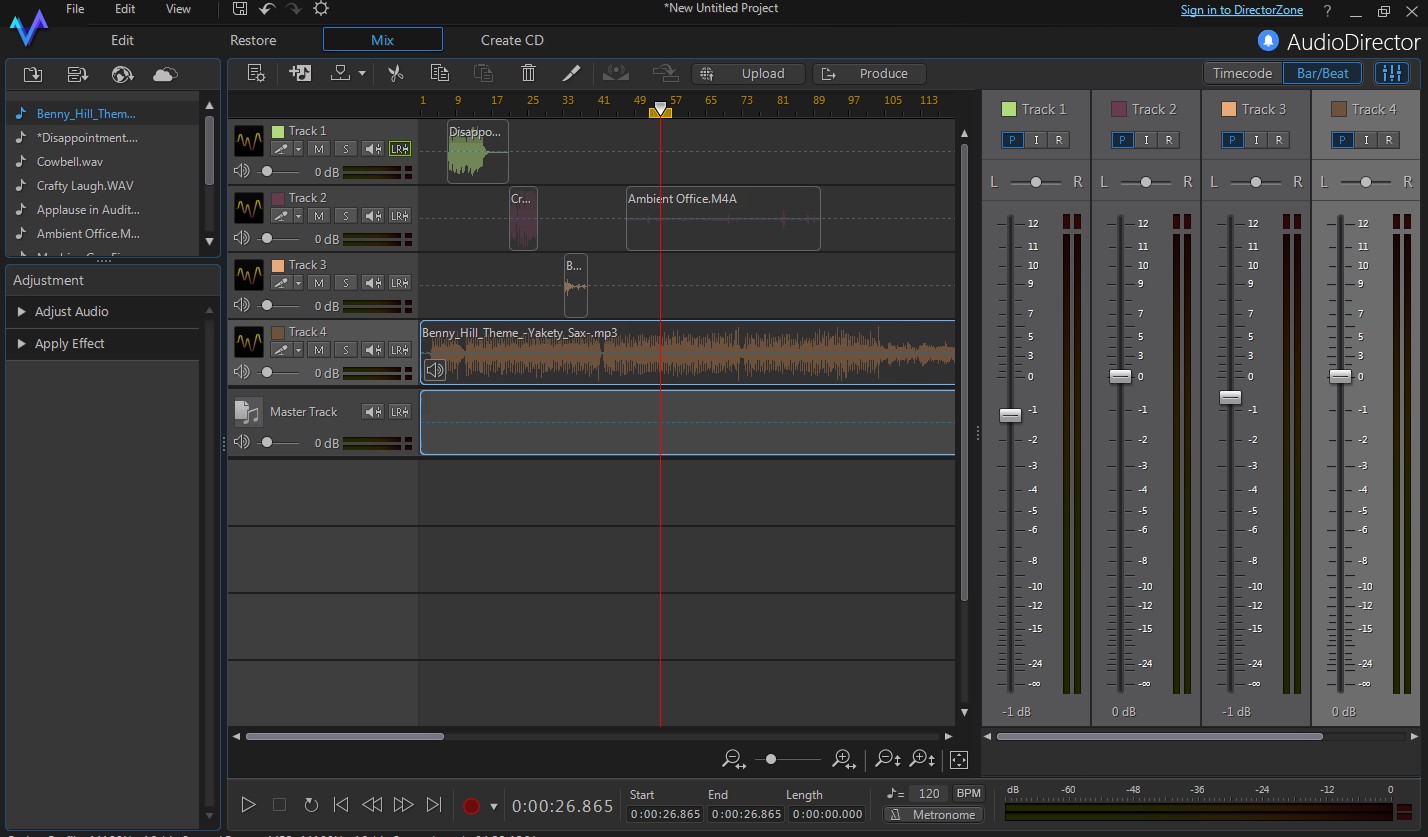Image resolution: width=1428 pixels, height=837 pixels.
Task: Open the channel mixer icon at top right
Action: click(x=1393, y=72)
